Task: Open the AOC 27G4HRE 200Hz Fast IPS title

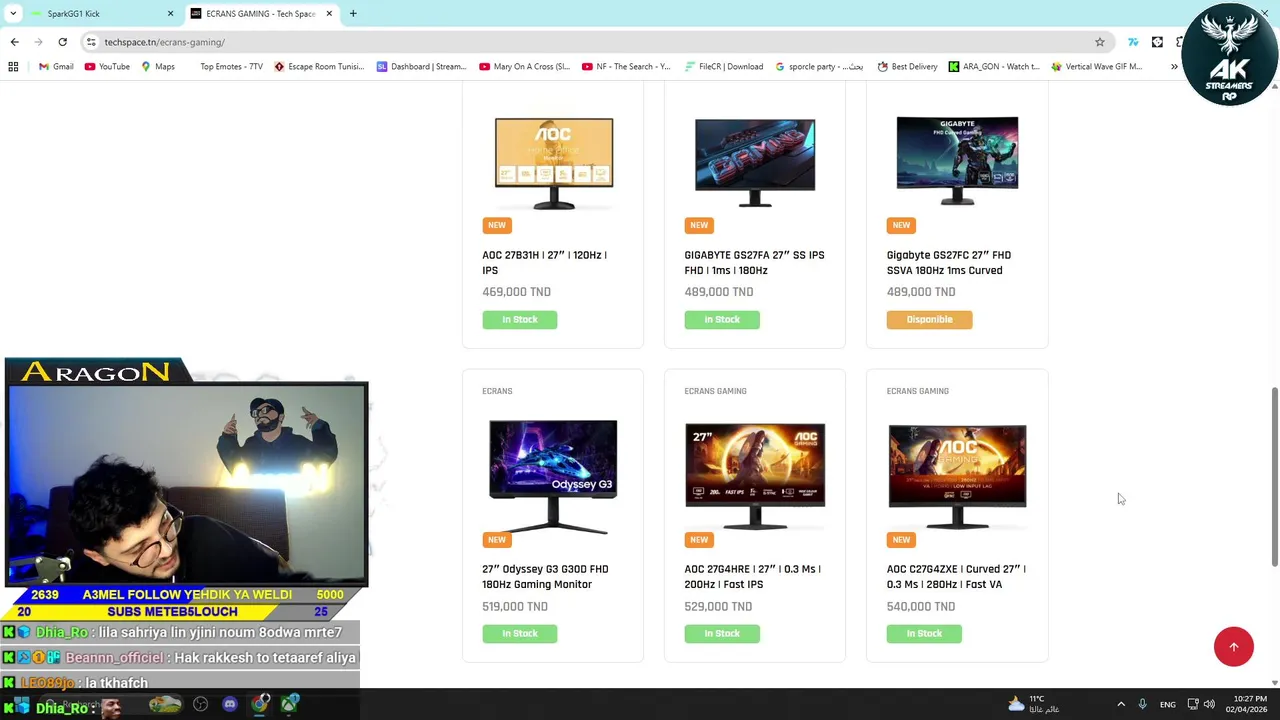Action: point(752,577)
